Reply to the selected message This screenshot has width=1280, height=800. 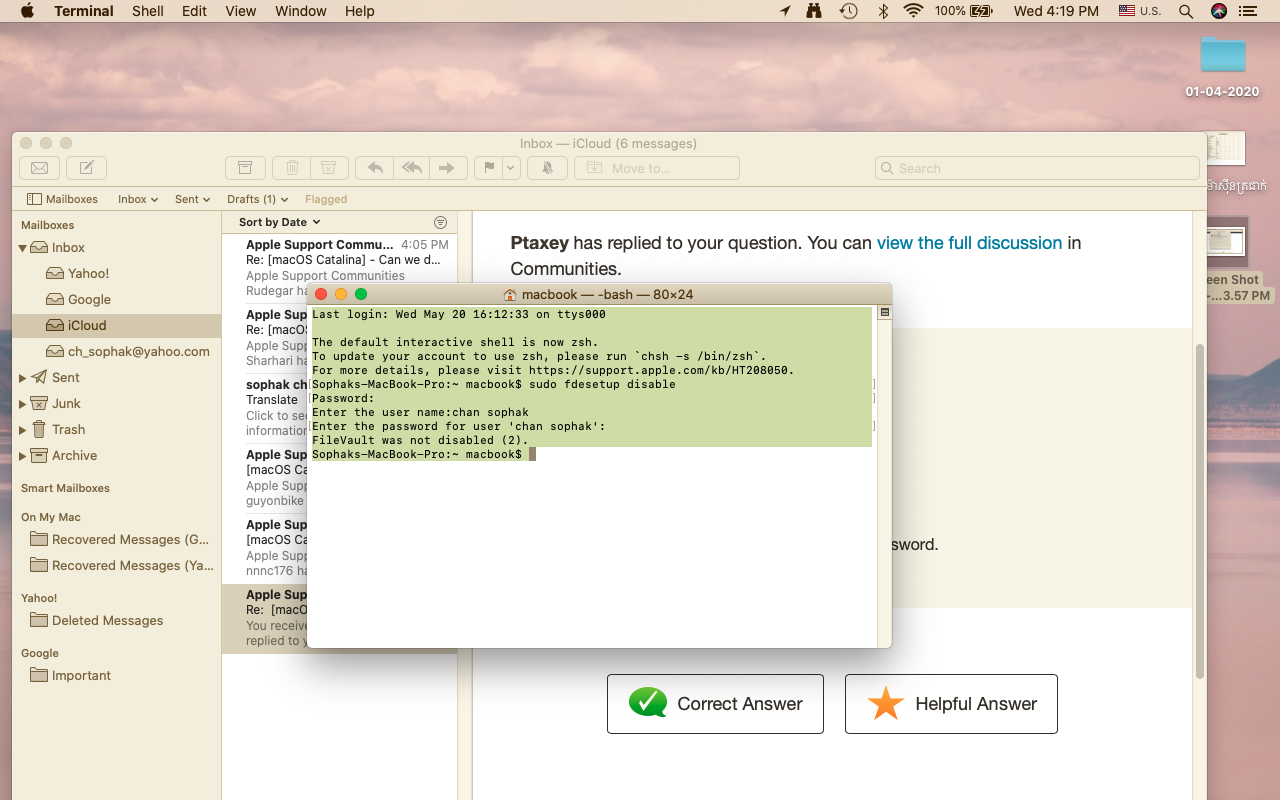pos(375,168)
